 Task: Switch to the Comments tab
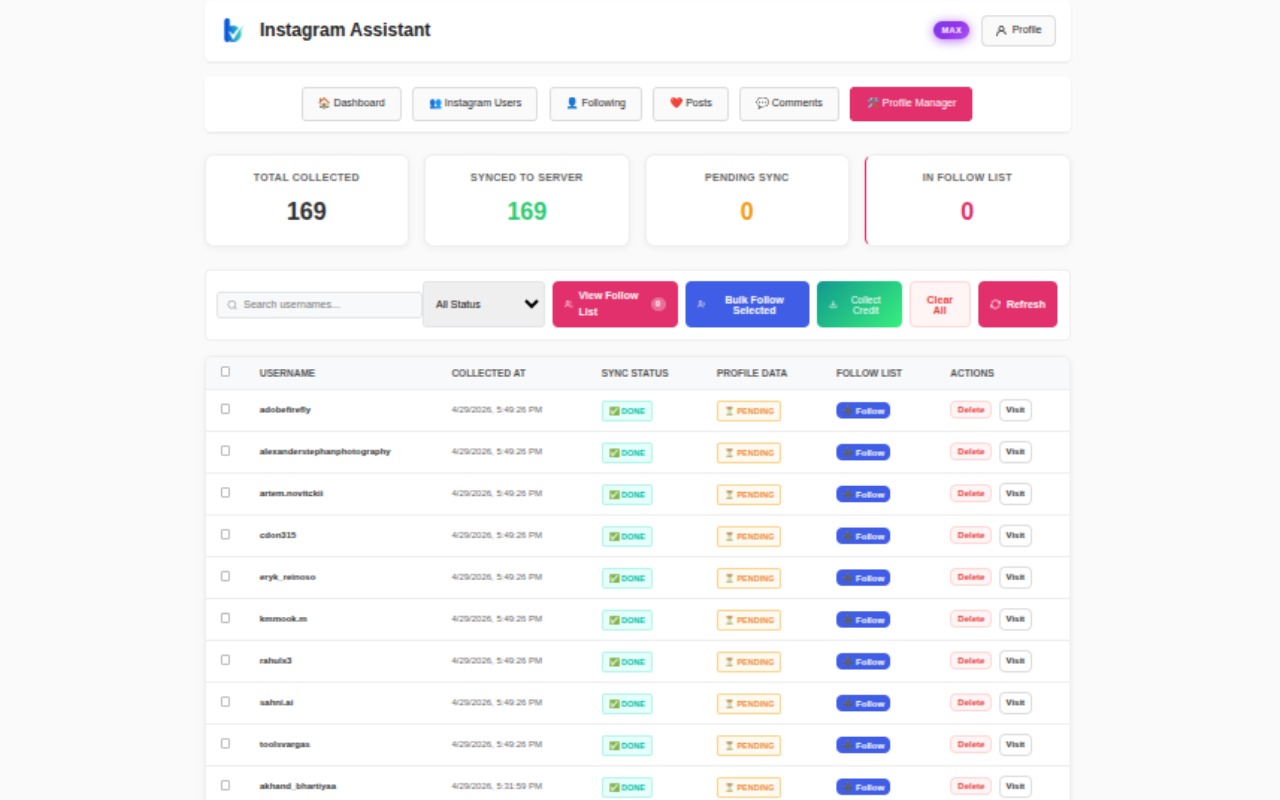pyautogui.click(x=789, y=104)
